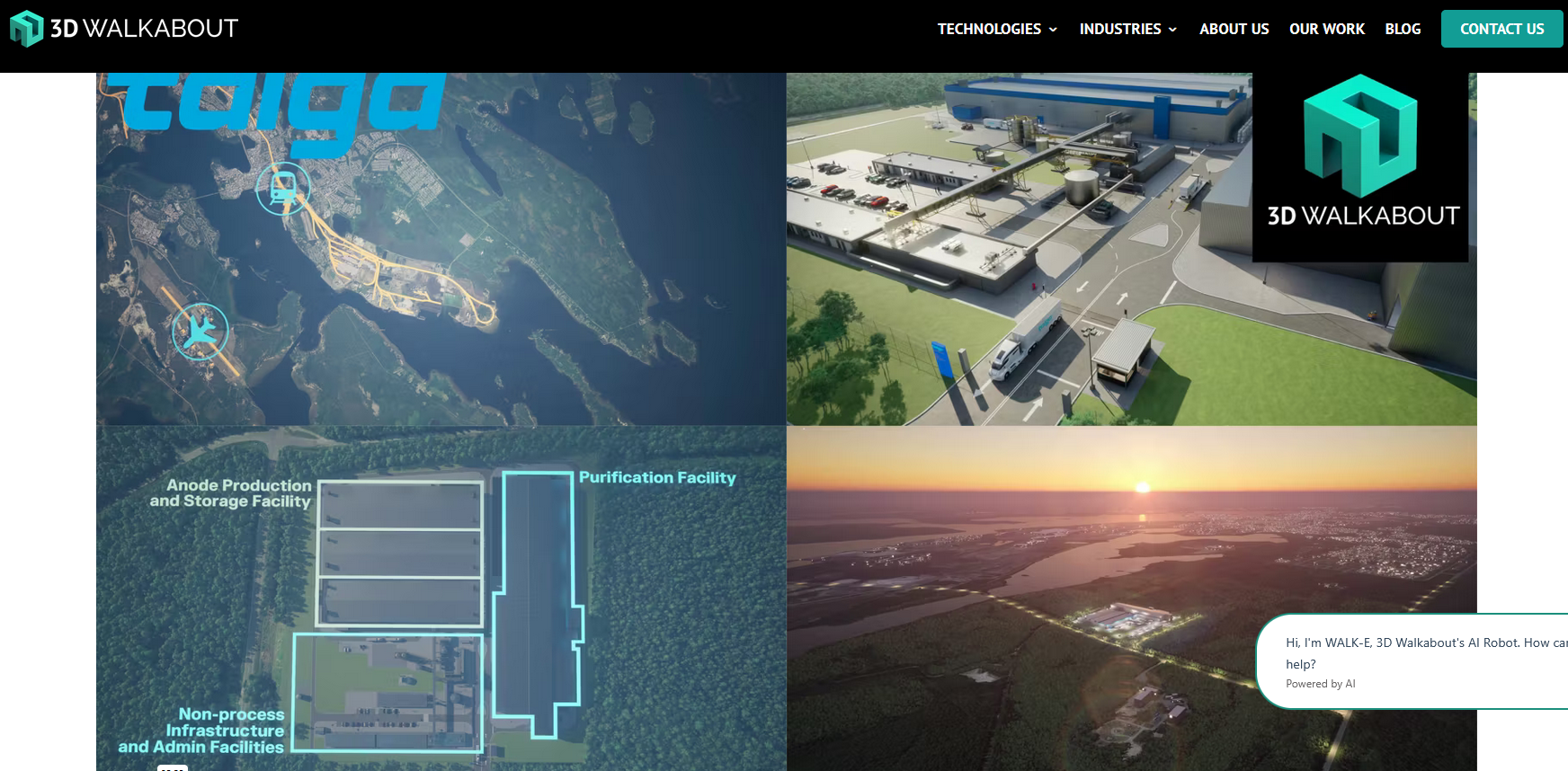Go to the About Us page
This screenshot has height=771, width=1568.
tap(1234, 29)
